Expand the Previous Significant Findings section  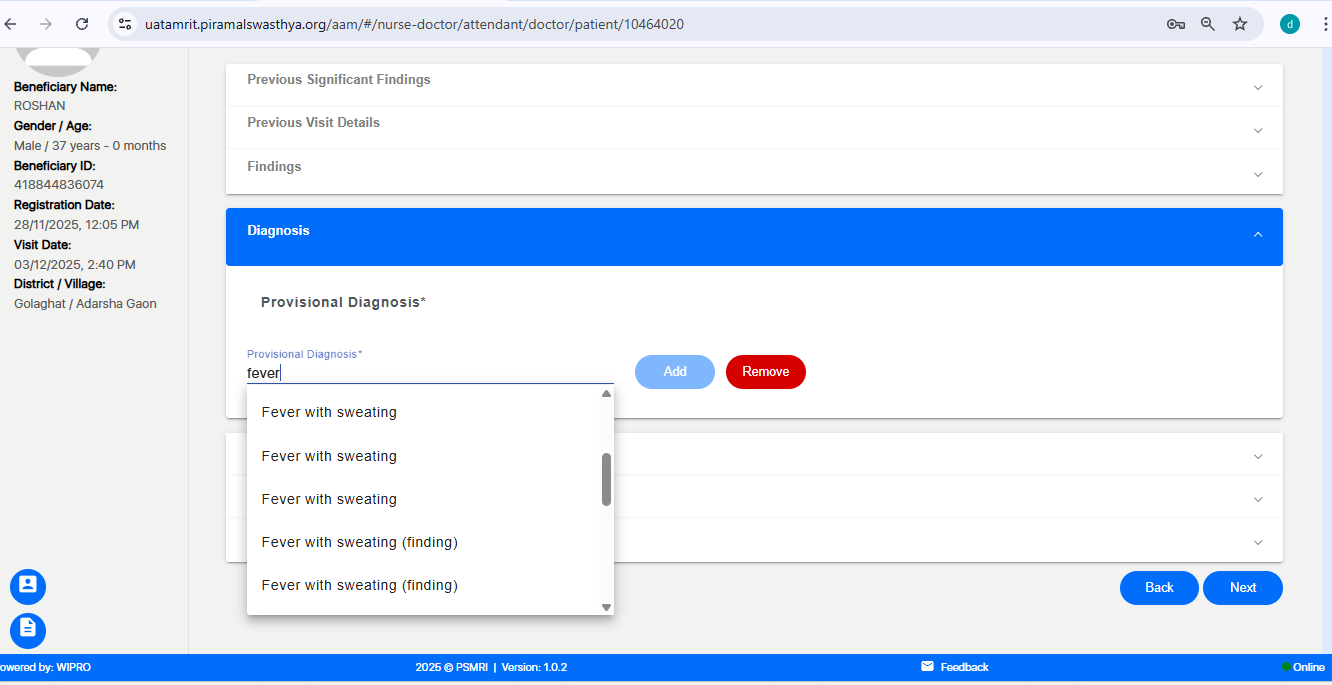point(754,81)
